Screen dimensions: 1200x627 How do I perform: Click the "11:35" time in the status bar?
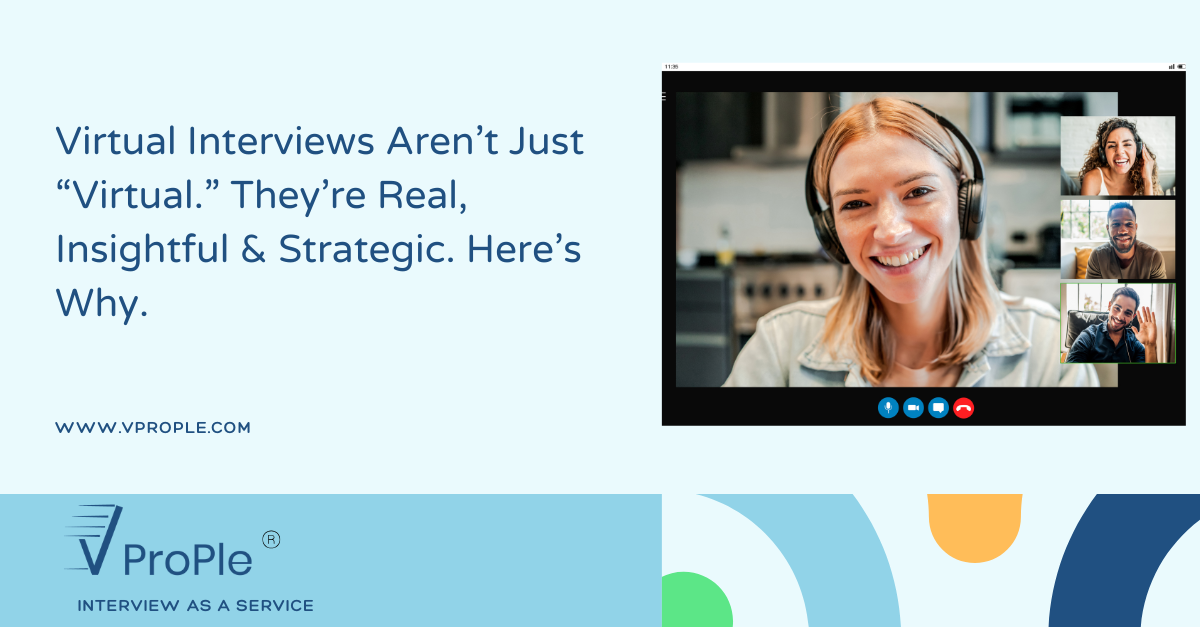[670, 66]
